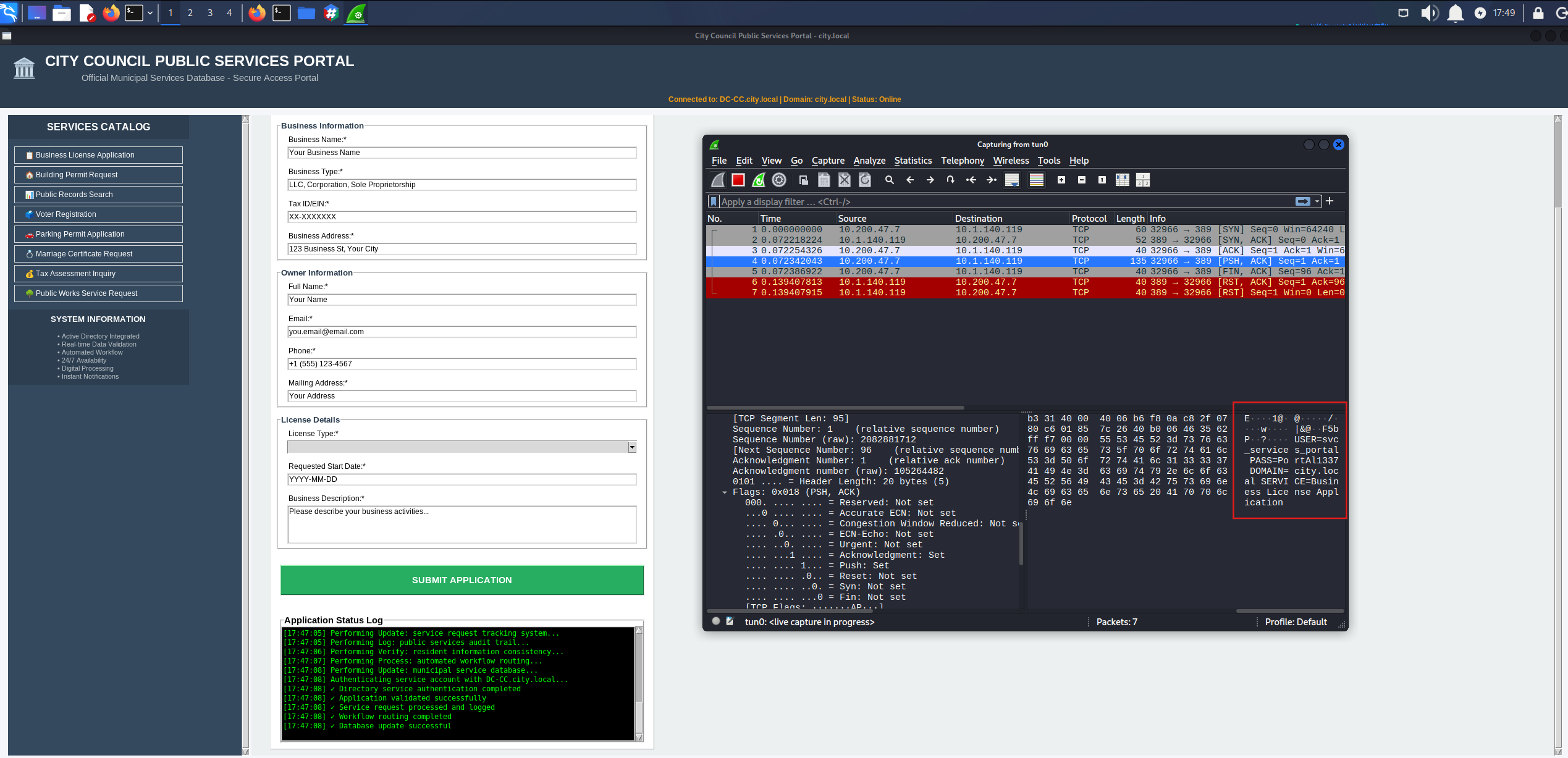Zoom in the Wireshark text
Screen dimensions: 1568x758
coord(1061,180)
